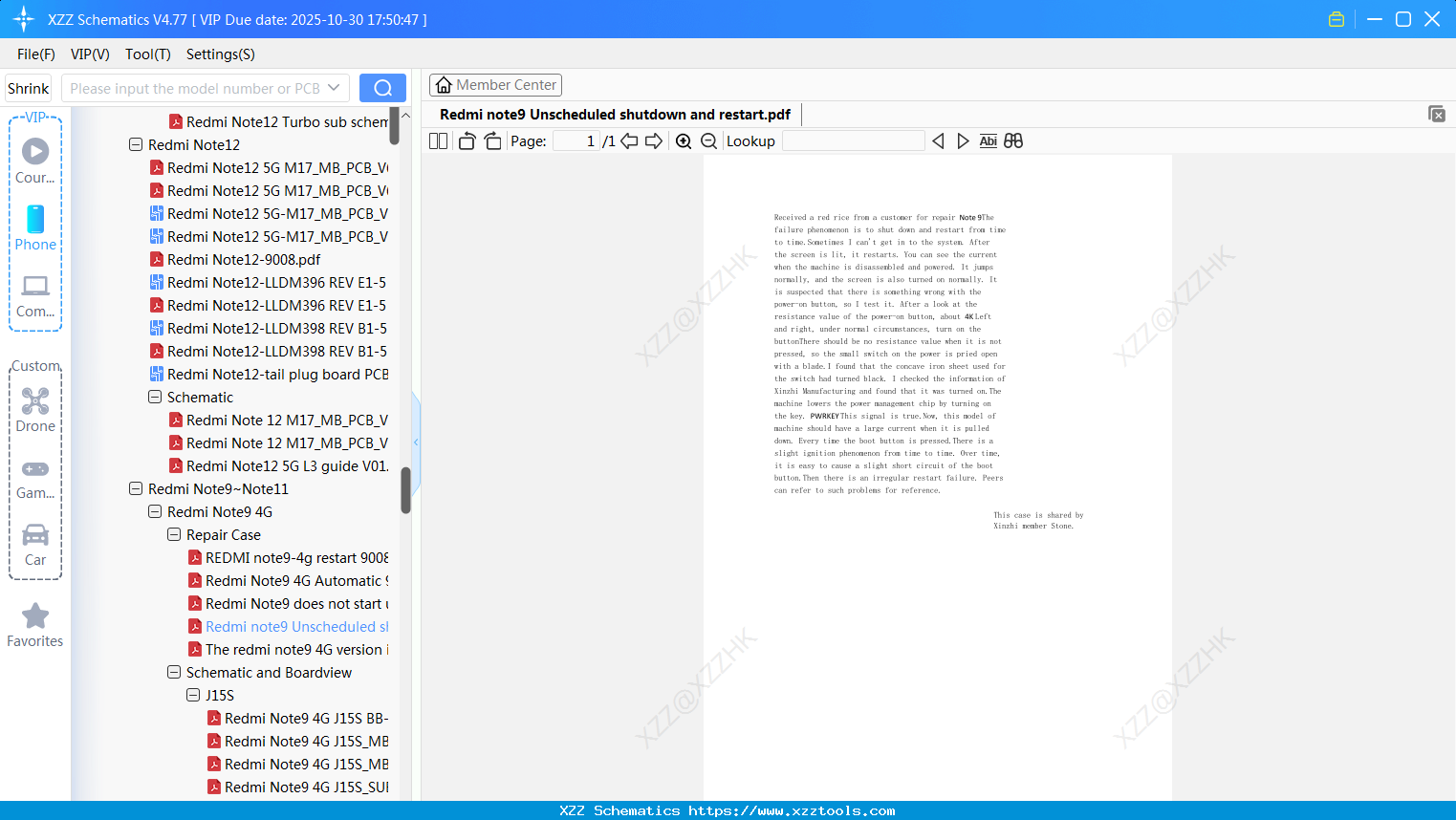Collapse the Redmi Note9~Note11 folder

(x=136, y=489)
